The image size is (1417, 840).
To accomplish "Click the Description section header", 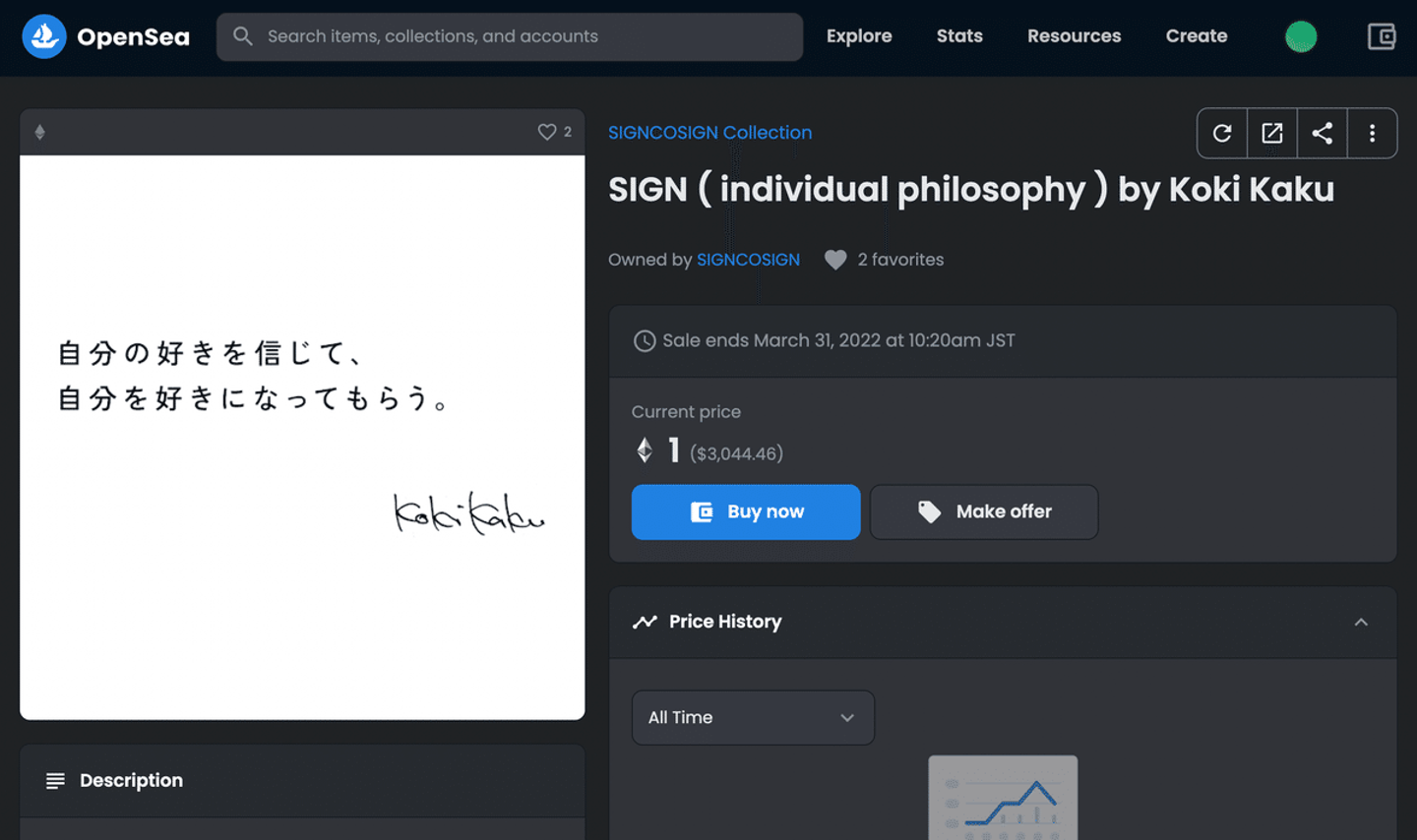I will (302, 780).
